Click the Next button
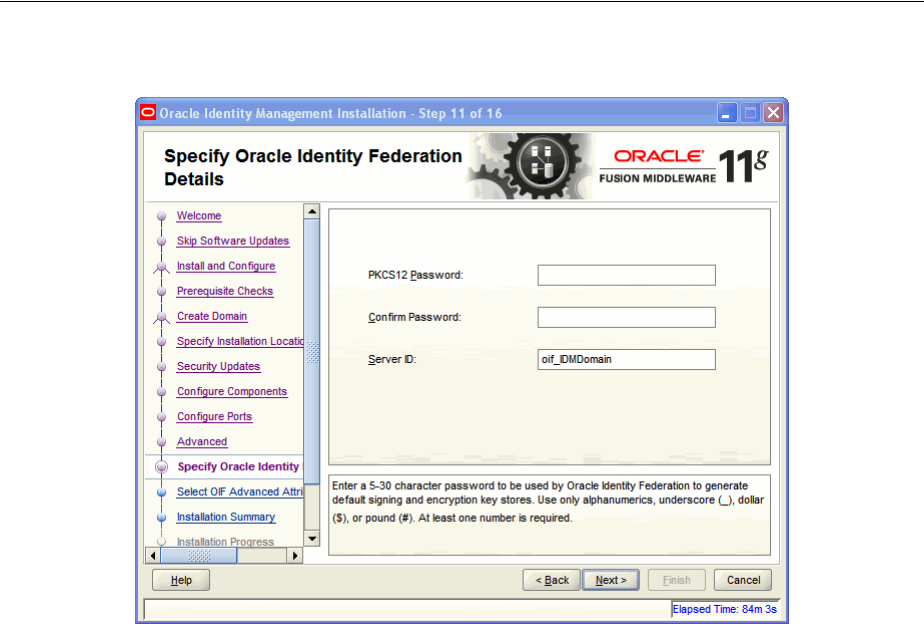924x624 pixels. click(611, 580)
